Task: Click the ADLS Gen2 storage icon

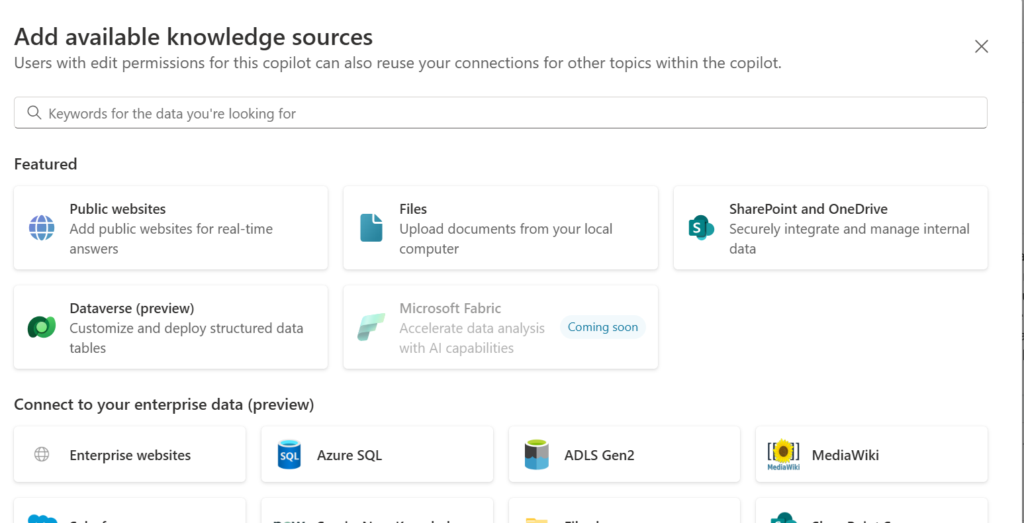Action: [536, 454]
